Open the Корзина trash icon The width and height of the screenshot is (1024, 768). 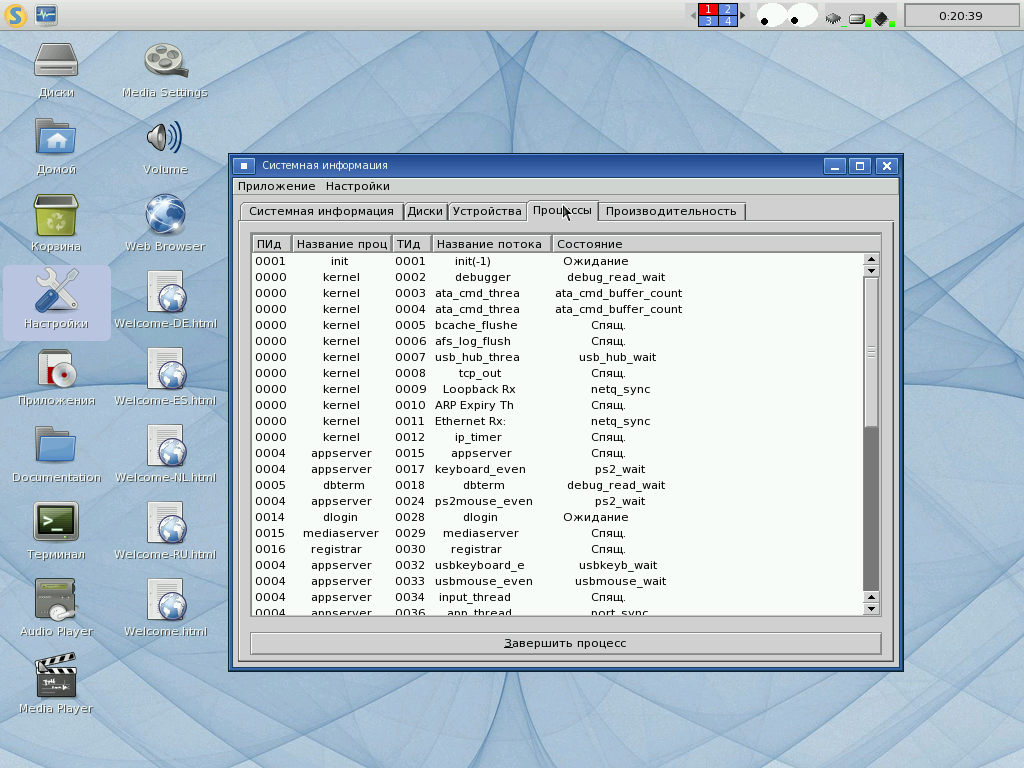point(56,216)
